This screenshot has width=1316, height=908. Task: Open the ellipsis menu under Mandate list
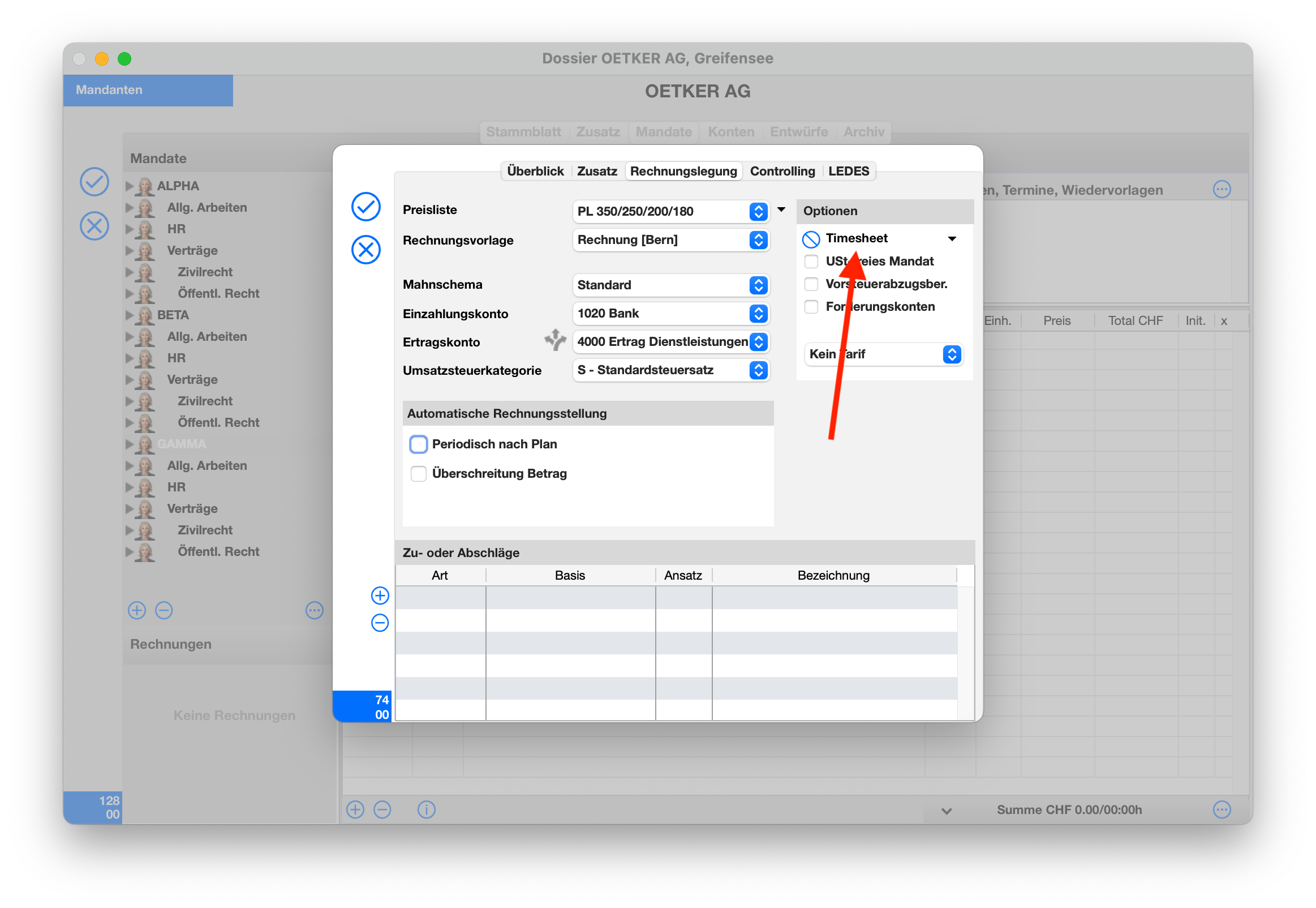315,610
